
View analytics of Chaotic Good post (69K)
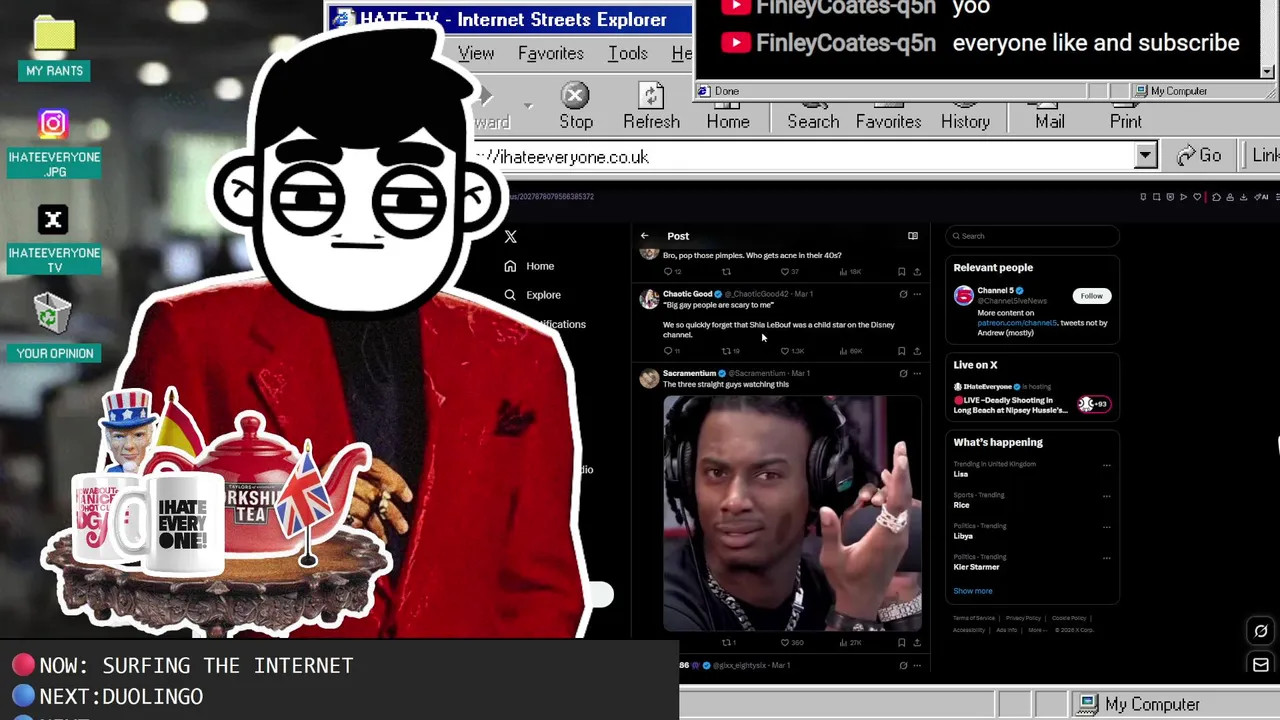click(850, 351)
